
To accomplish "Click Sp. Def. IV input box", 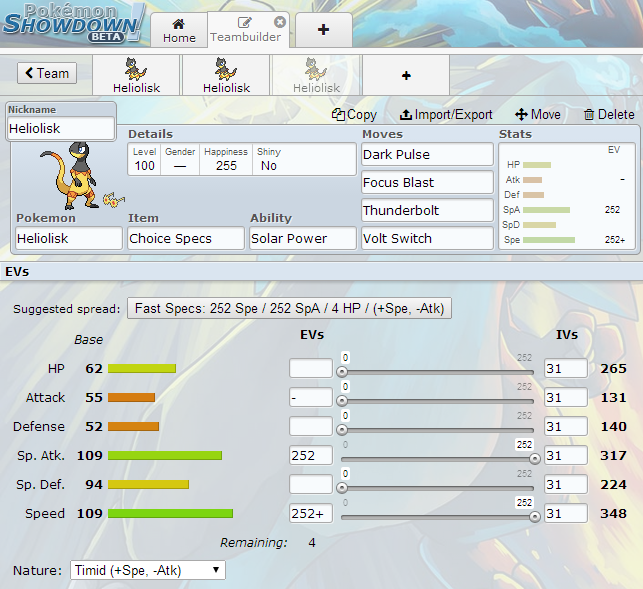I will coord(566,484).
